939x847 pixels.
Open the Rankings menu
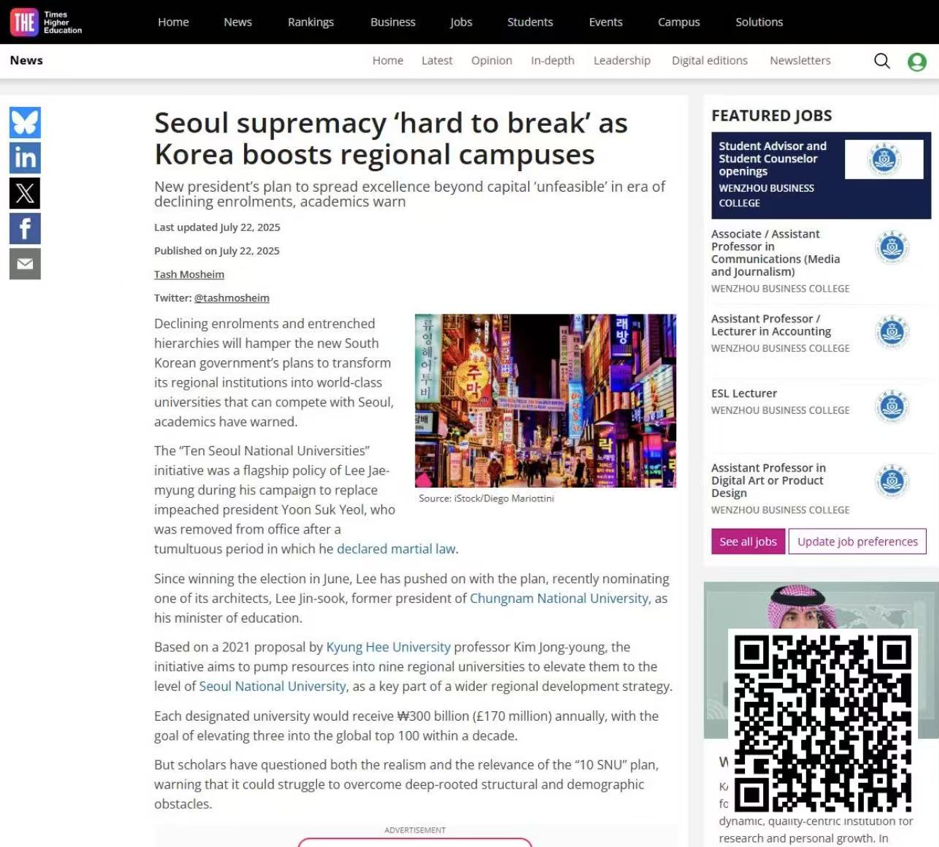(311, 22)
